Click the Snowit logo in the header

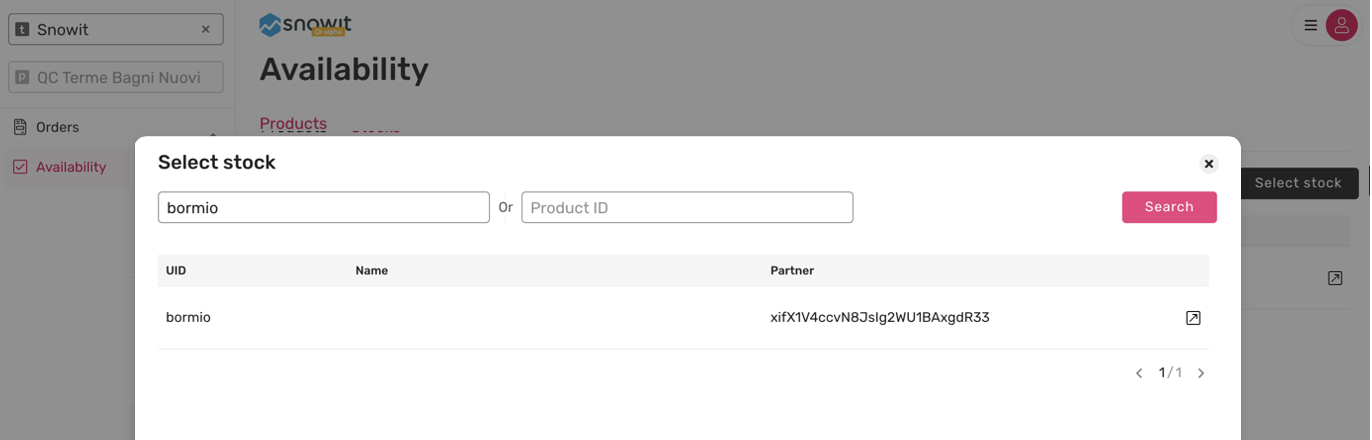305,25
